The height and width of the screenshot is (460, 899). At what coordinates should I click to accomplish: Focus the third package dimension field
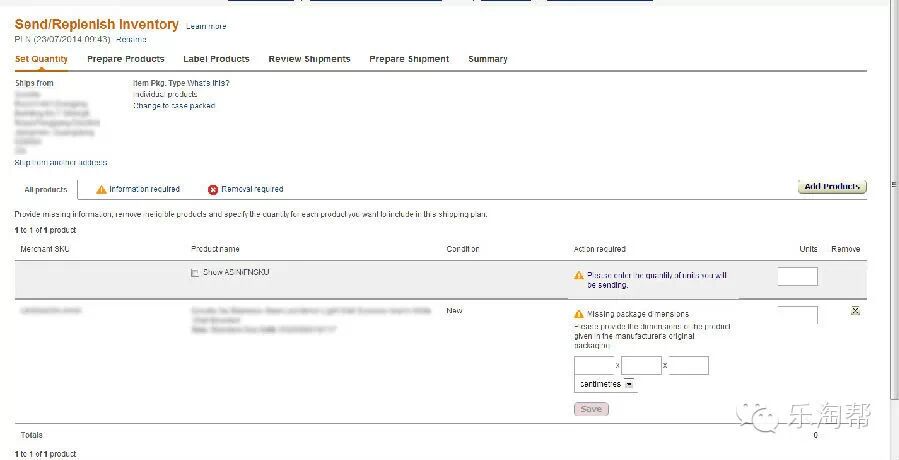click(689, 365)
